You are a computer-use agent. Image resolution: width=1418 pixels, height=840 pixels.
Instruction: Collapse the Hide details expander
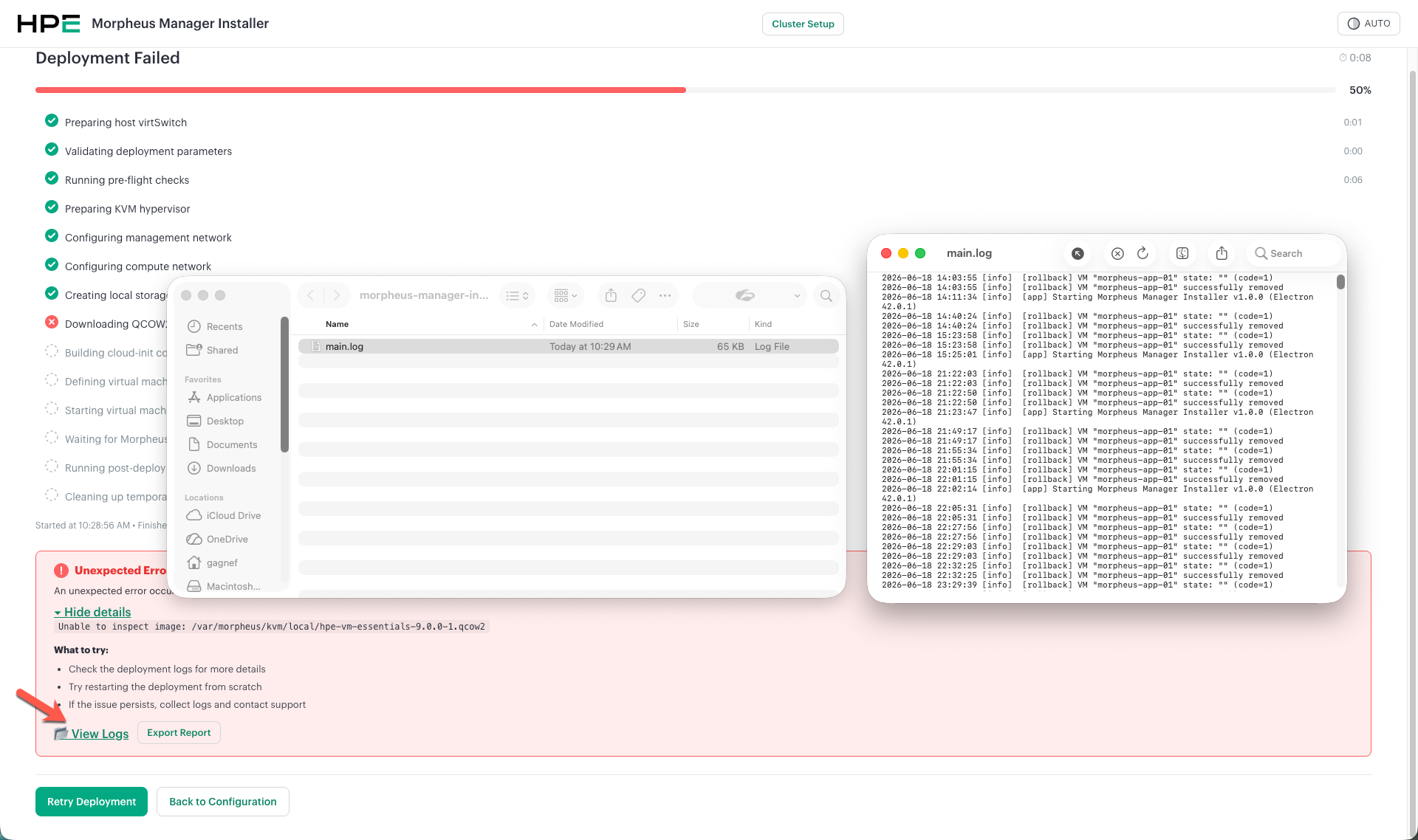pos(92,612)
